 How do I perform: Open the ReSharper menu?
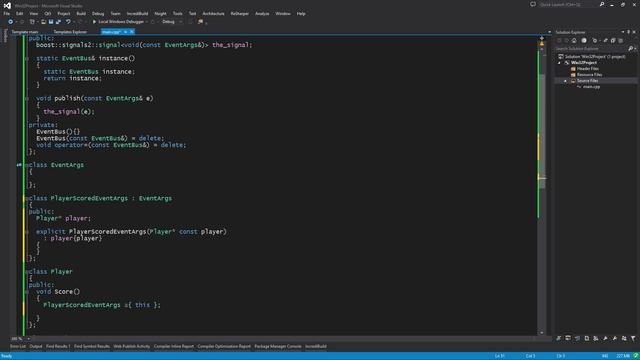tap(240, 13)
